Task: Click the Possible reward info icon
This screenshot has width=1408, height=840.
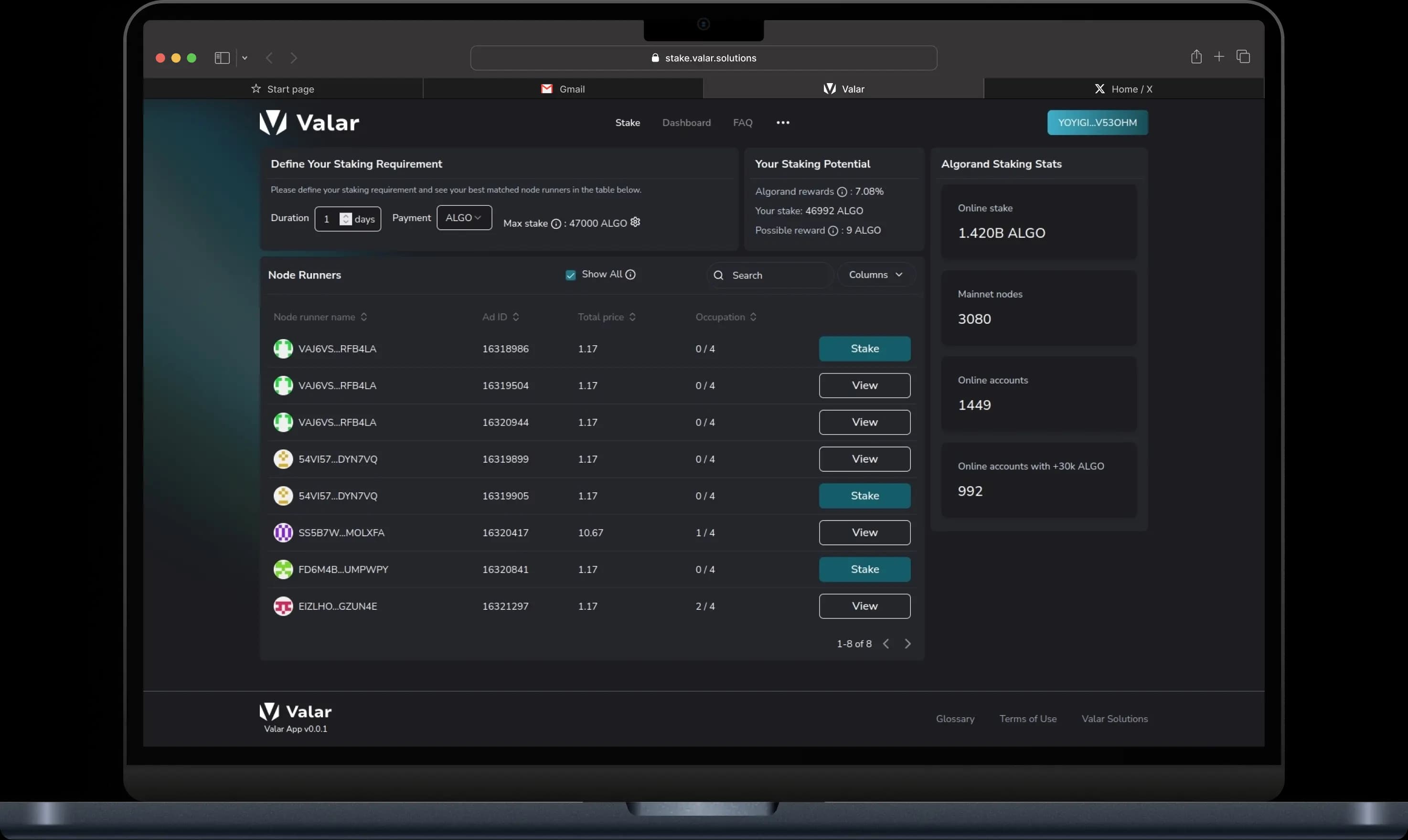Action: pyautogui.click(x=833, y=230)
